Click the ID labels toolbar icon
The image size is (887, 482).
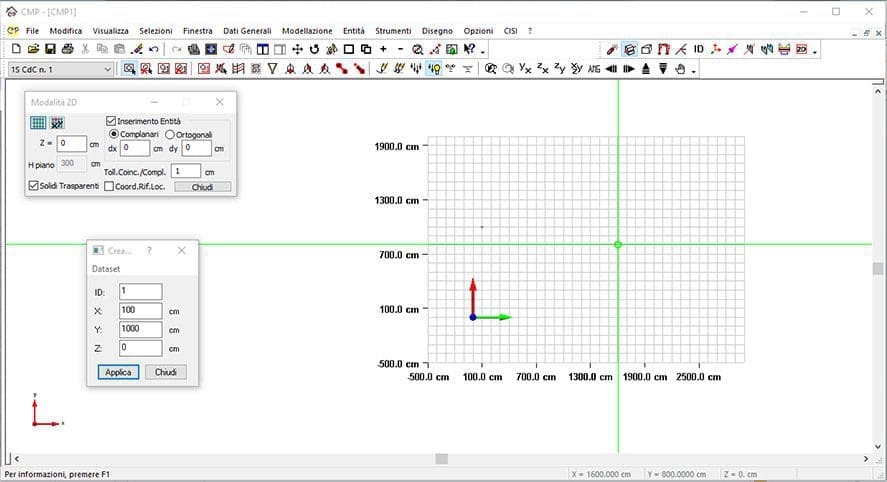(699, 49)
